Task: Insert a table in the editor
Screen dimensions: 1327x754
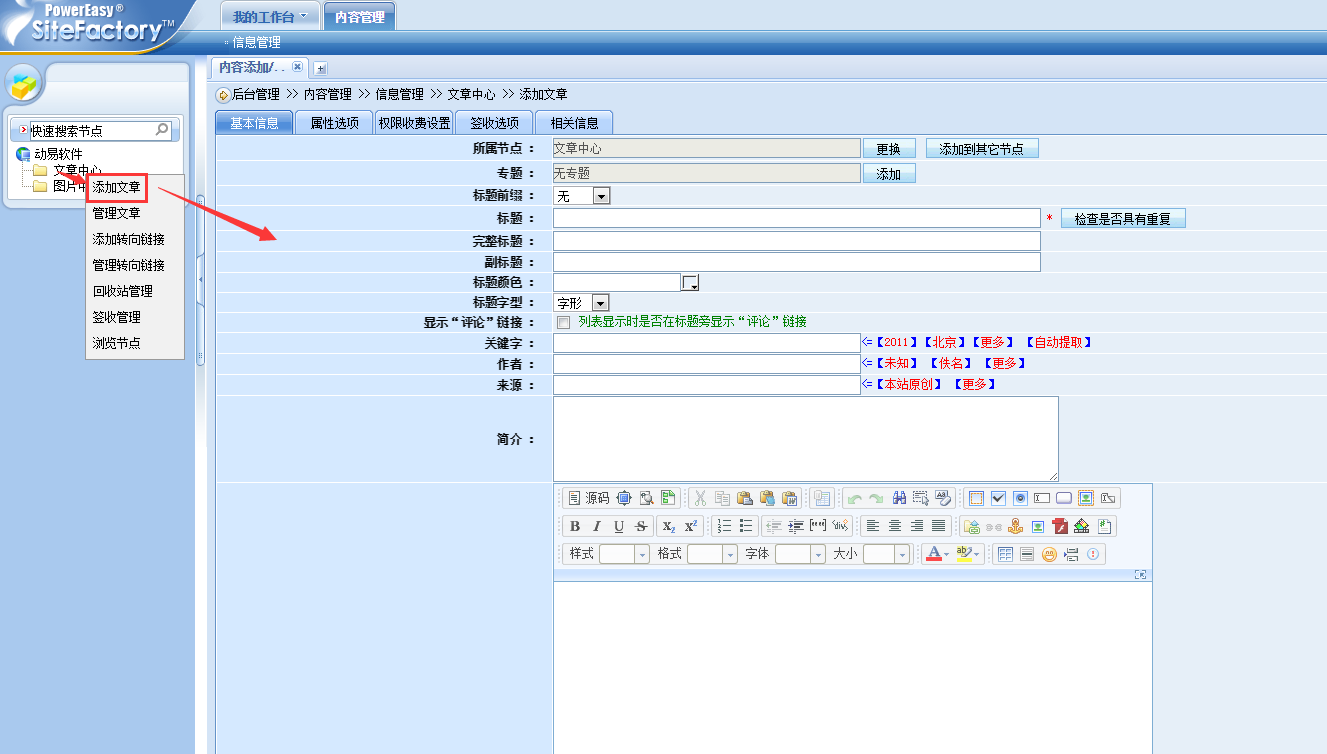Action: coord(1005,554)
